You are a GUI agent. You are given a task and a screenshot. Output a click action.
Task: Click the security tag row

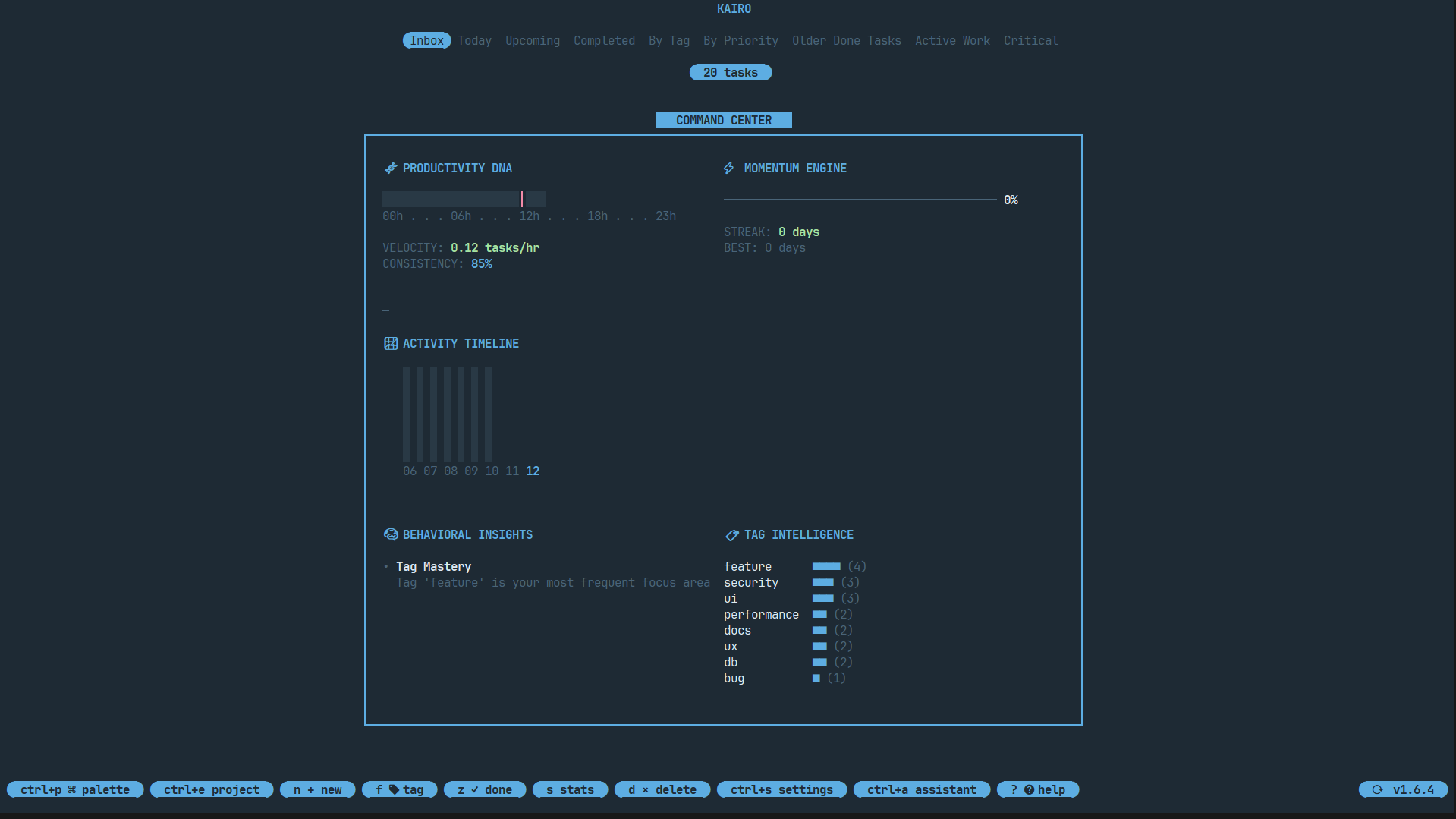(x=791, y=583)
